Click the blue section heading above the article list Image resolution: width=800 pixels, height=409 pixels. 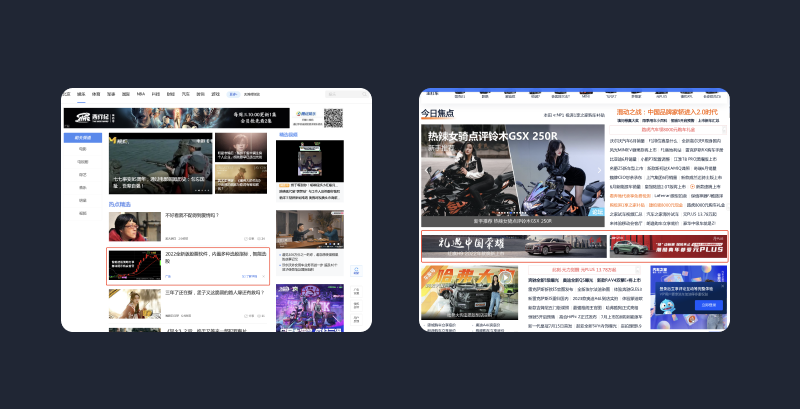coord(119,204)
